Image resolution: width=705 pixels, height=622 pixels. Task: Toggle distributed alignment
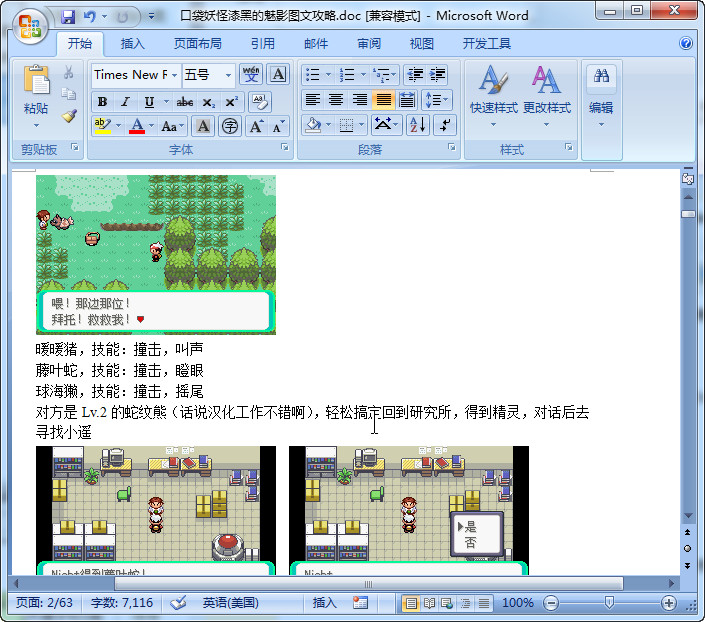click(x=407, y=99)
